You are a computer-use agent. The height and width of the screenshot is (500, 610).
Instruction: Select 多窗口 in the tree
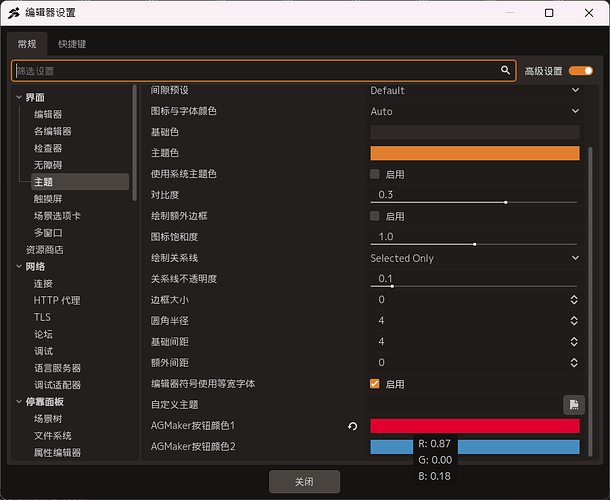click(48, 233)
